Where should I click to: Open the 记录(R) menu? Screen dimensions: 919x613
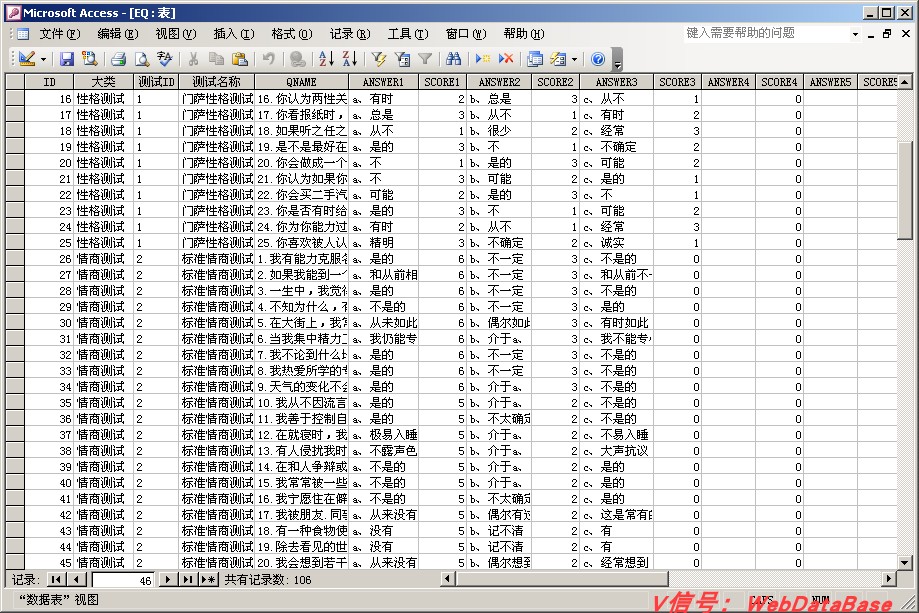pos(349,34)
